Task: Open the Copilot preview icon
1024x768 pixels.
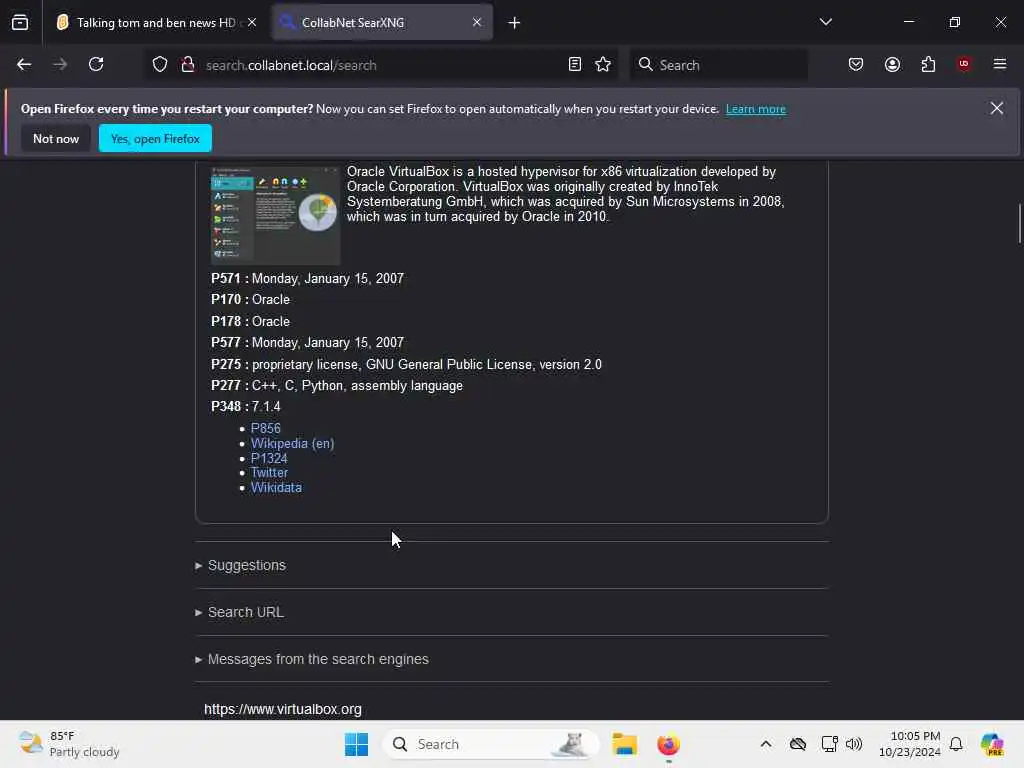Action: (x=992, y=744)
